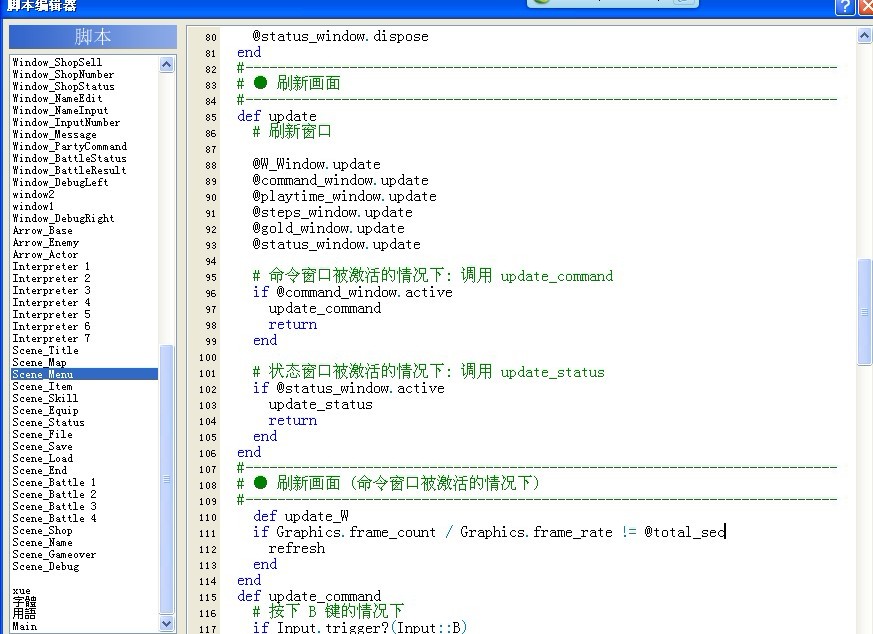Click script list scroll down arrow
The width and height of the screenshot is (873, 634).
166,623
